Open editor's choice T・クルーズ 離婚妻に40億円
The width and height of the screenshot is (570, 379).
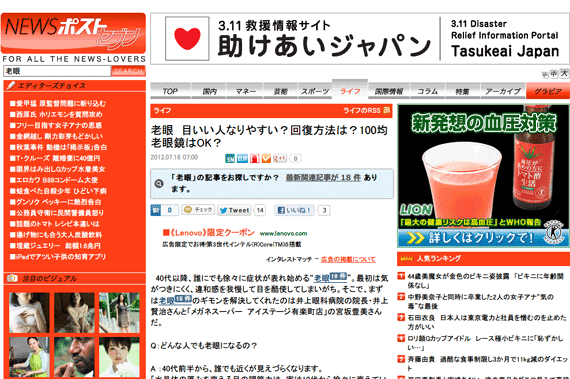[x=55, y=158]
